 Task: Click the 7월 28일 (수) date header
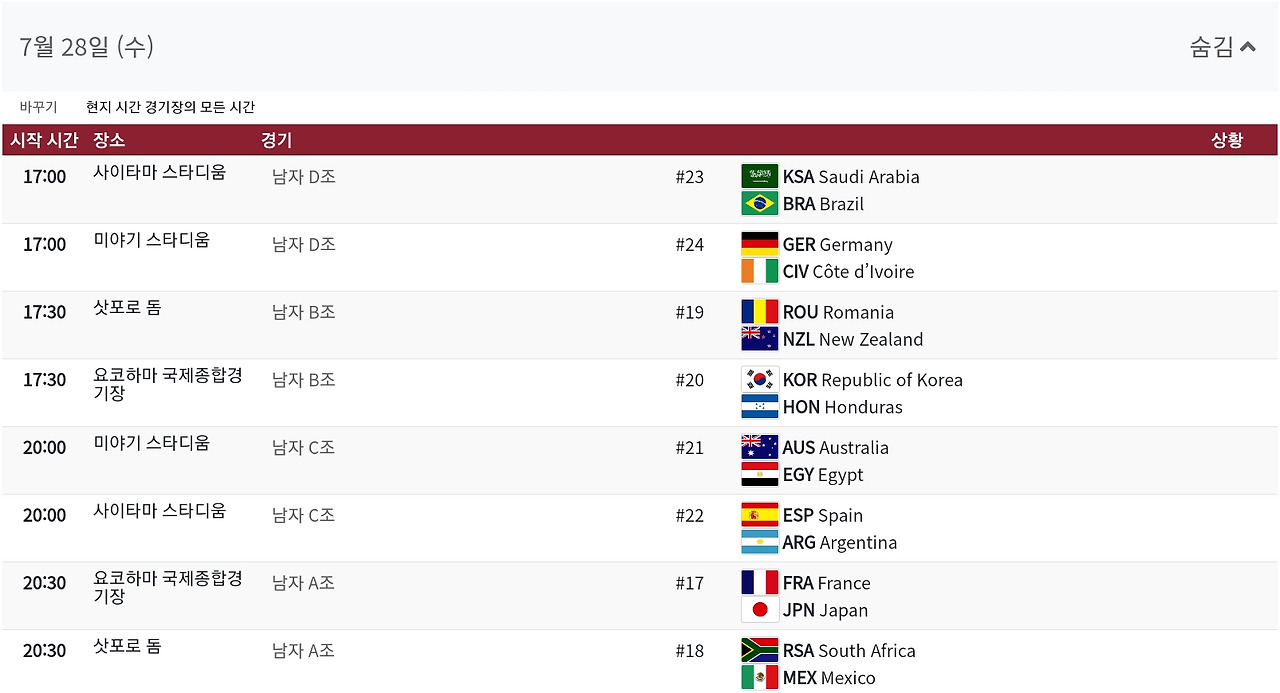(x=87, y=47)
